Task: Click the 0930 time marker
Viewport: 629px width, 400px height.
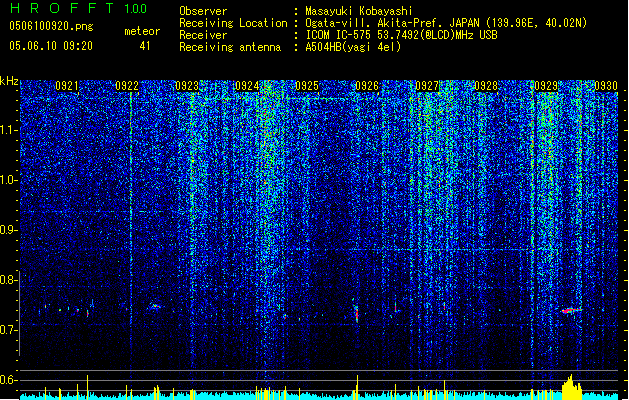Action: tap(606, 86)
